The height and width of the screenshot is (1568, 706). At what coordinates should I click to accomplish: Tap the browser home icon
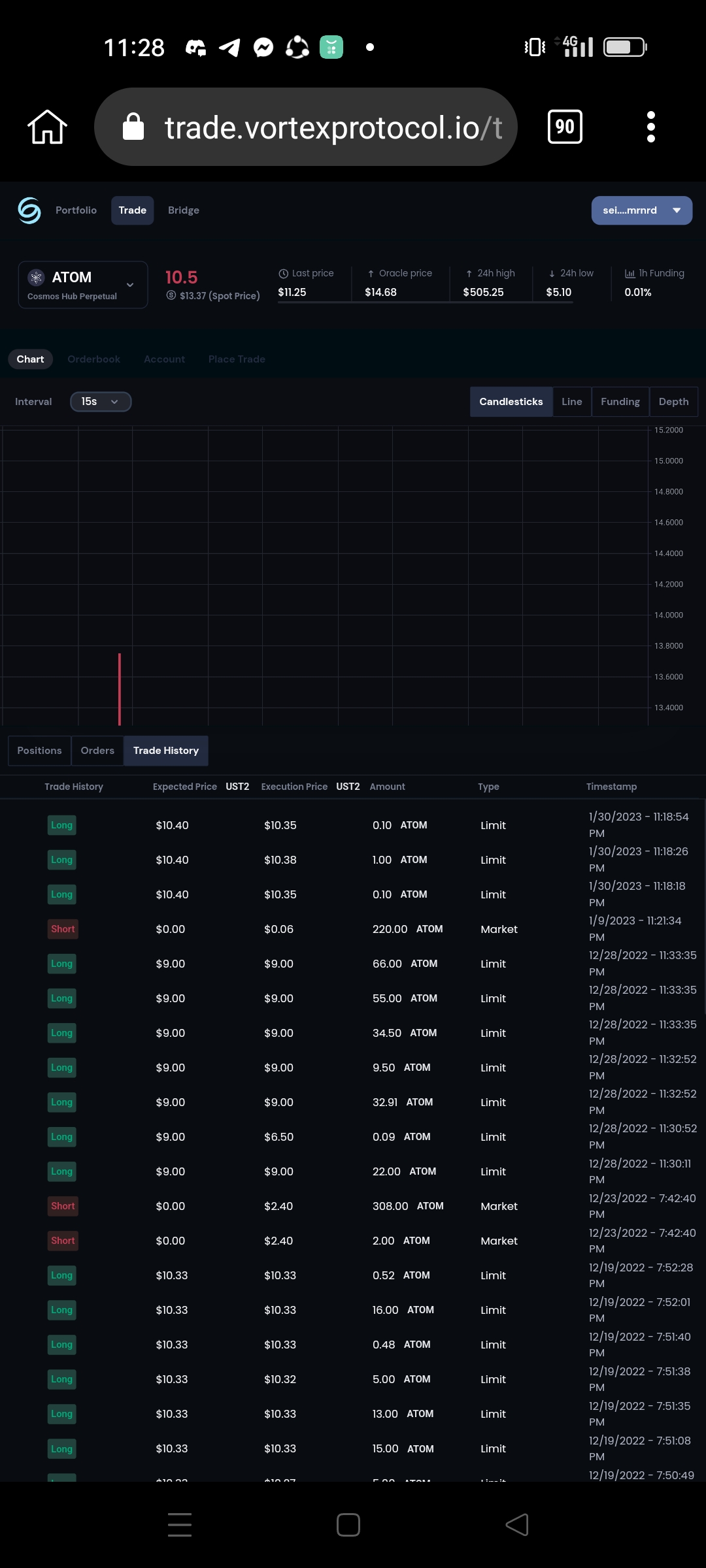[47, 127]
